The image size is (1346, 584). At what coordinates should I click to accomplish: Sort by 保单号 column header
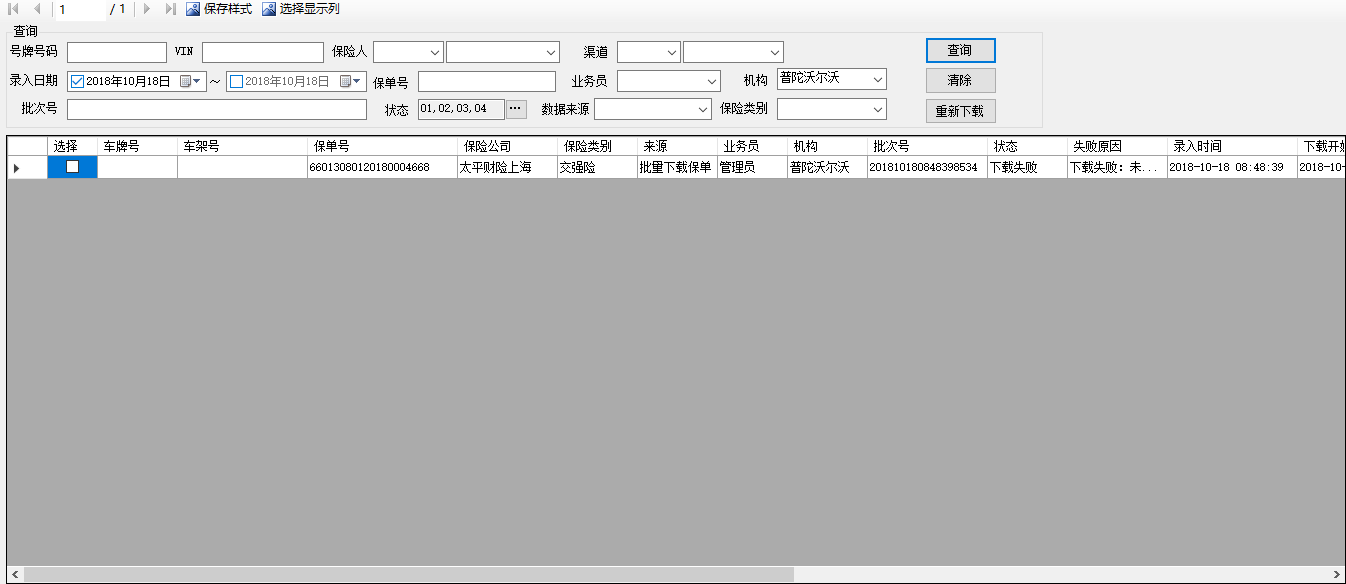tap(383, 146)
